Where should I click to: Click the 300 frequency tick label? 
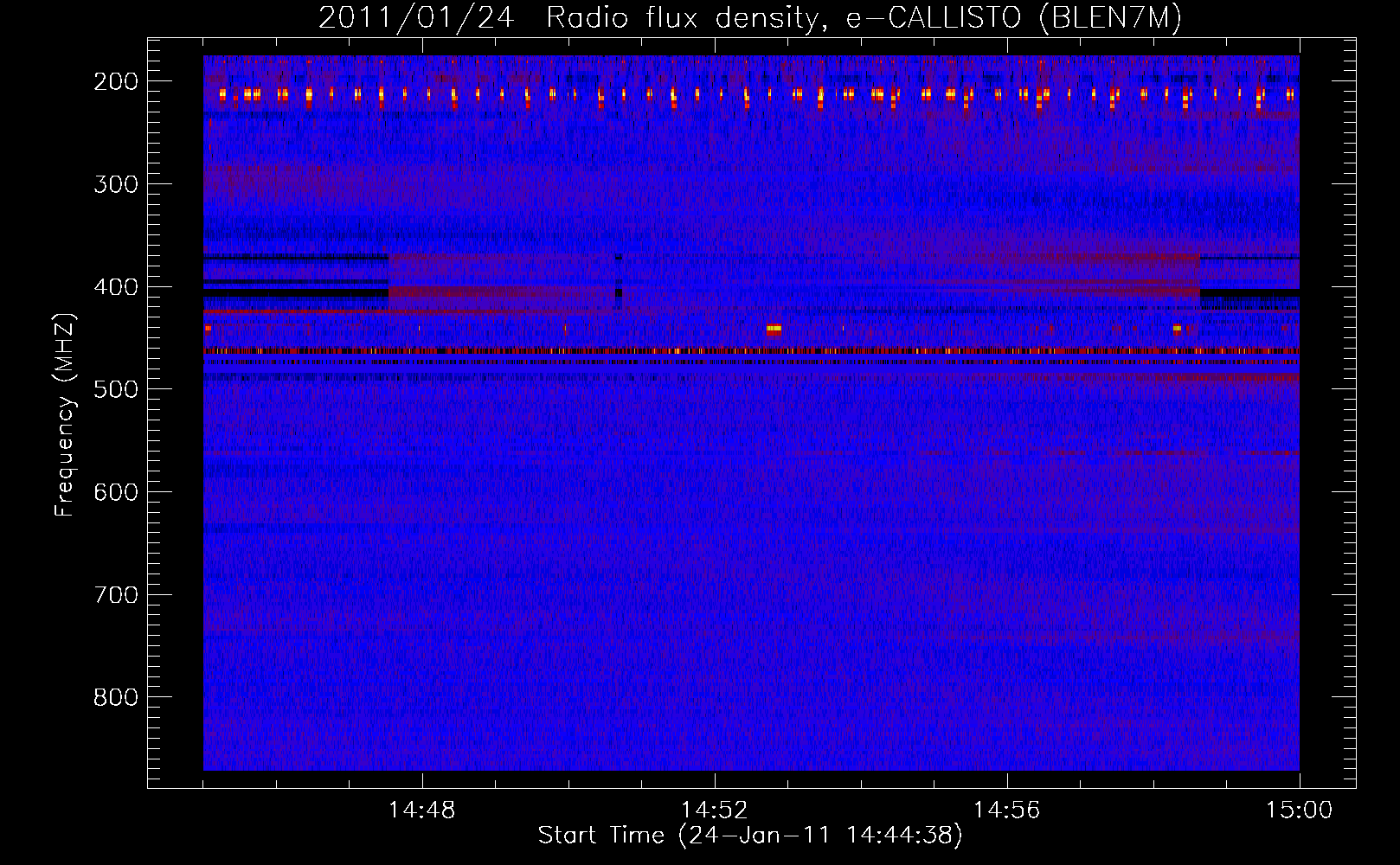click(116, 184)
